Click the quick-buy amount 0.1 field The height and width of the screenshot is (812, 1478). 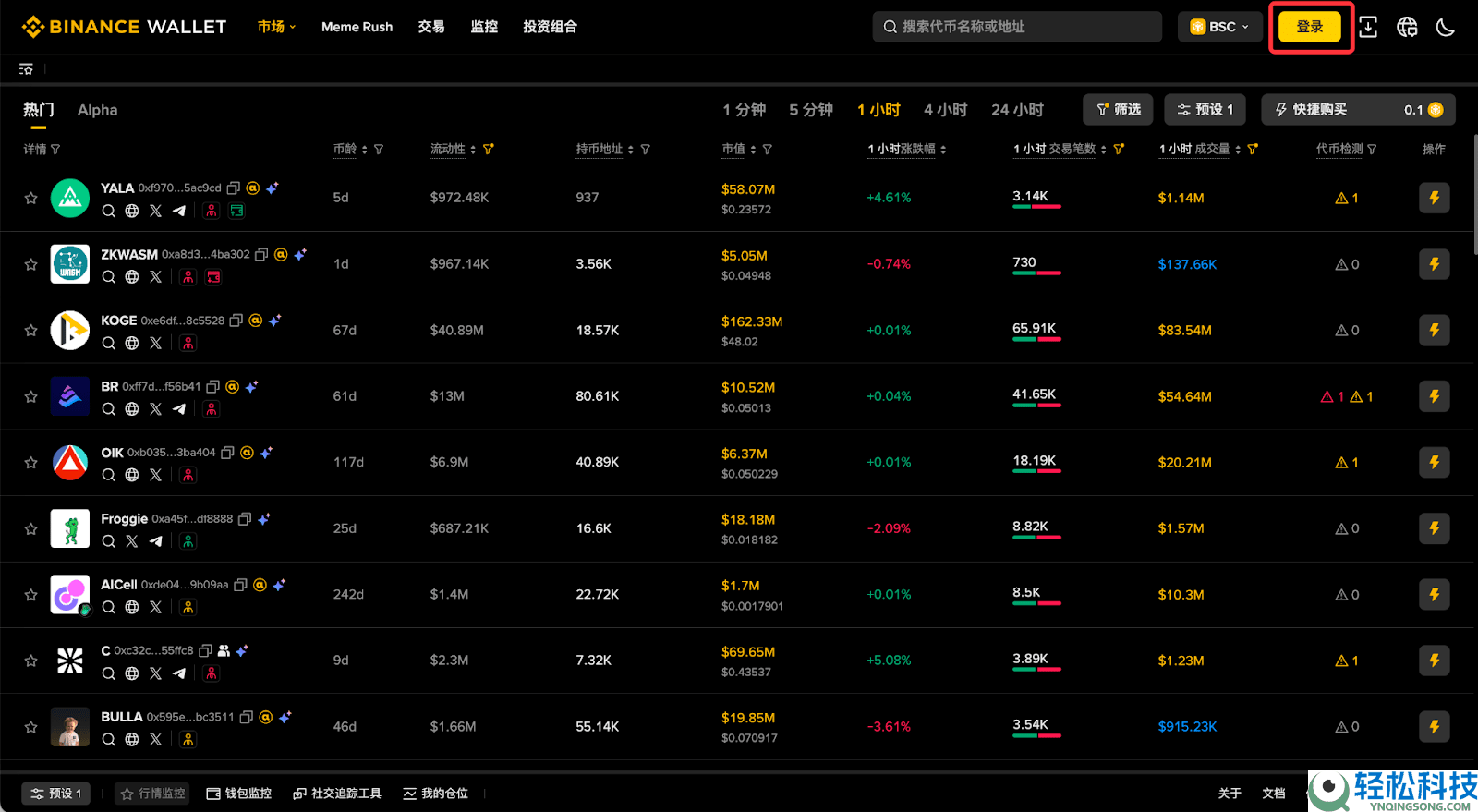tap(1423, 110)
